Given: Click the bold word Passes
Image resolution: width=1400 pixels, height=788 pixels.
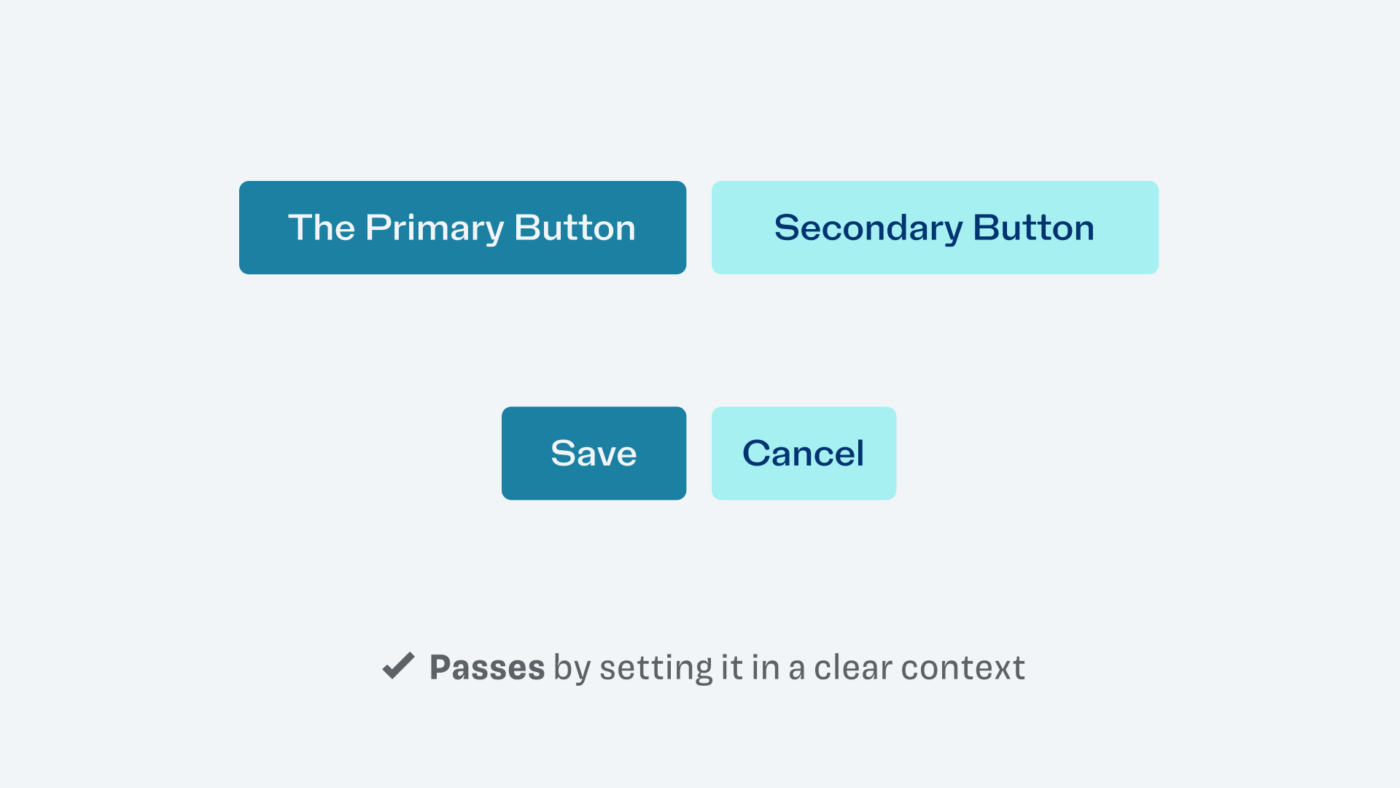Looking at the screenshot, I should (x=487, y=667).
